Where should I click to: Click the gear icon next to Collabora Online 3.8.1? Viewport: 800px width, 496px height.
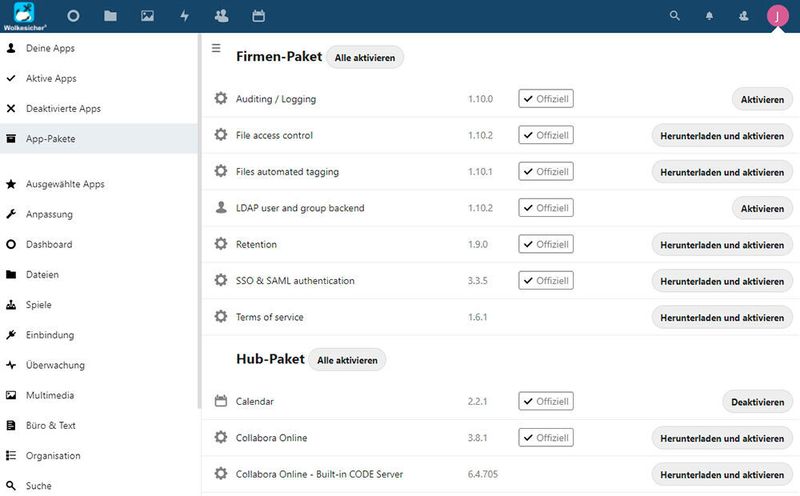point(221,437)
